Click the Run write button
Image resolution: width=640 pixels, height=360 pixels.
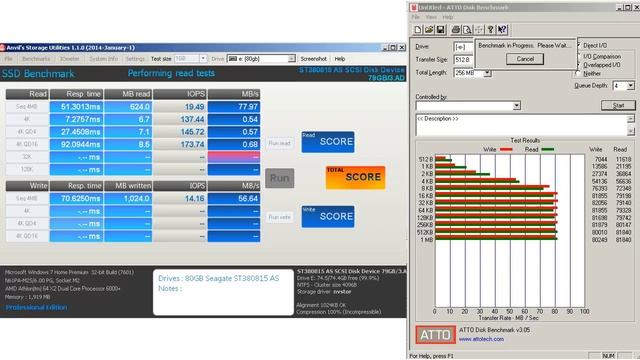point(279,217)
